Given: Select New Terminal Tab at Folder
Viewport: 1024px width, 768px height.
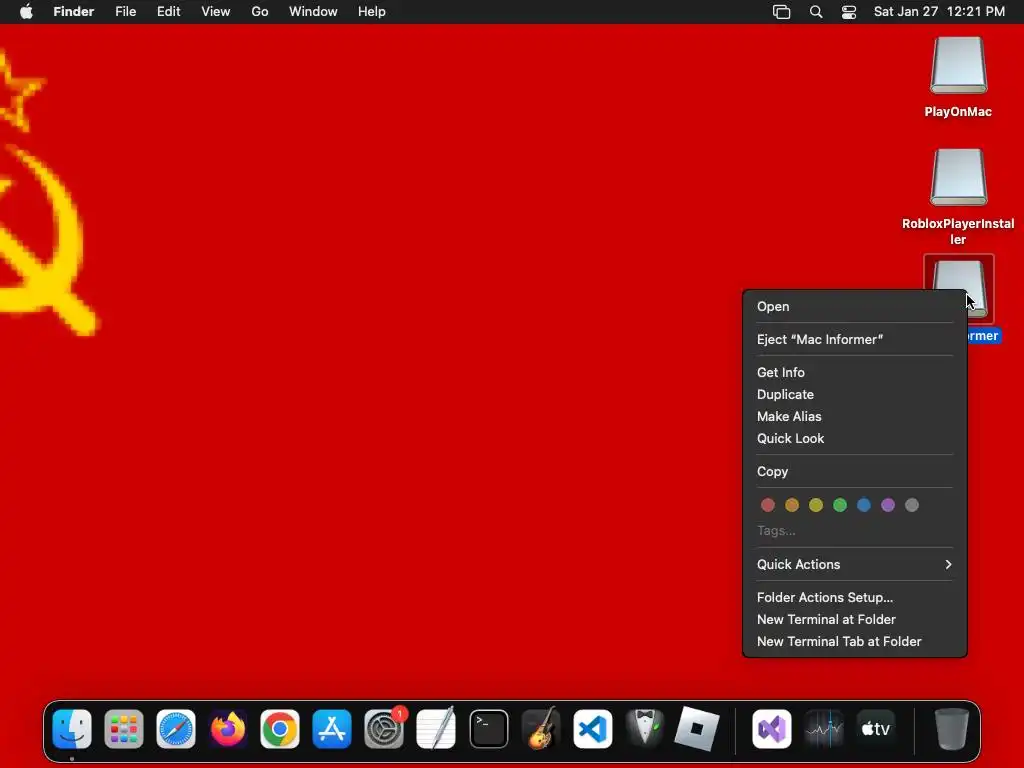Looking at the screenshot, I should click(855, 641).
